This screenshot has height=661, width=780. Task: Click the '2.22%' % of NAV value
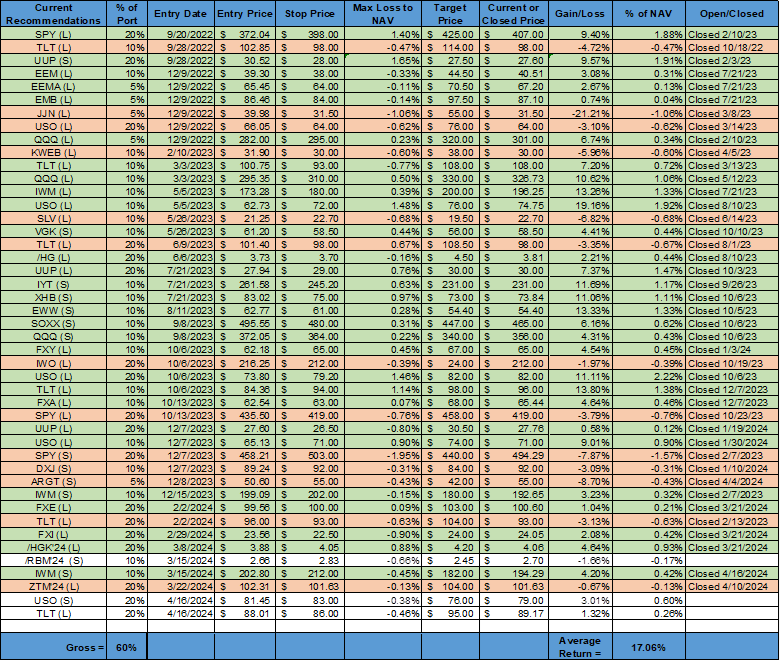coord(649,377)
